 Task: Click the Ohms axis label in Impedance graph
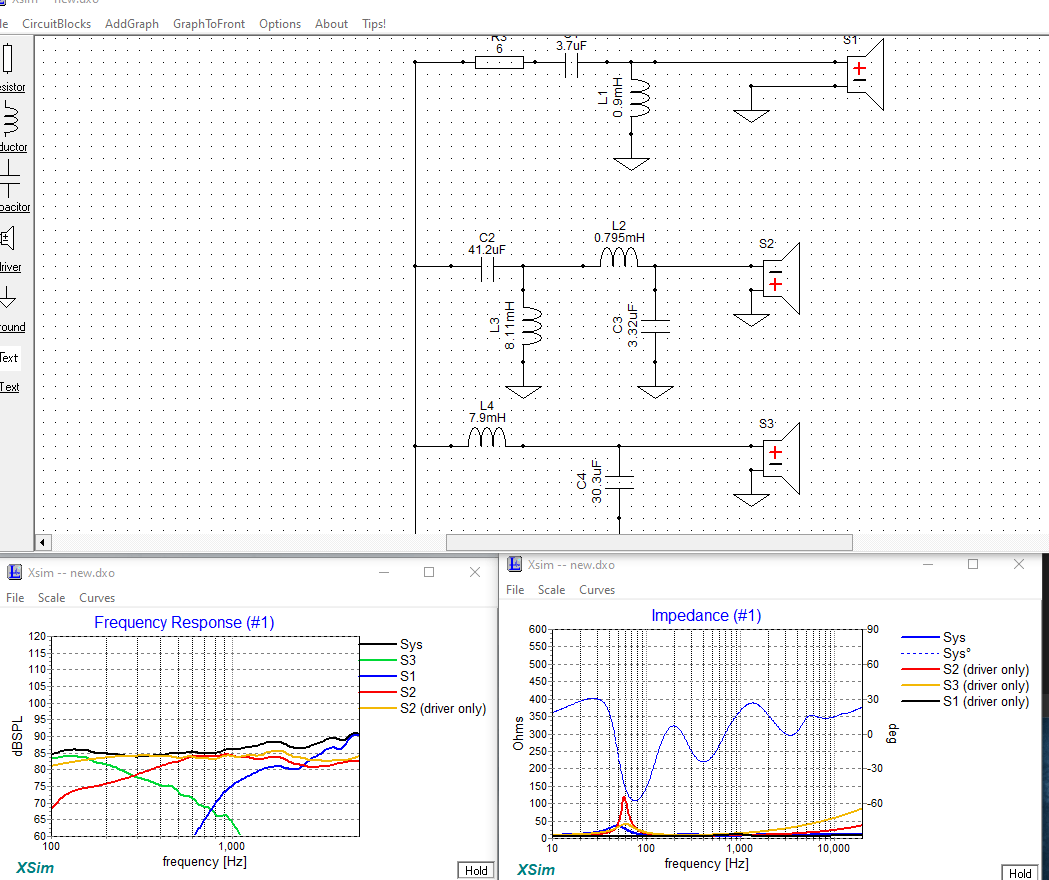[x=518, y=733]
